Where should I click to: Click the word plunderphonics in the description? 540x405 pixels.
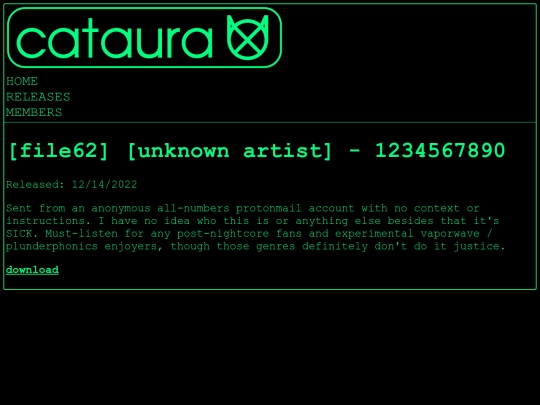[x=52, y=247]
